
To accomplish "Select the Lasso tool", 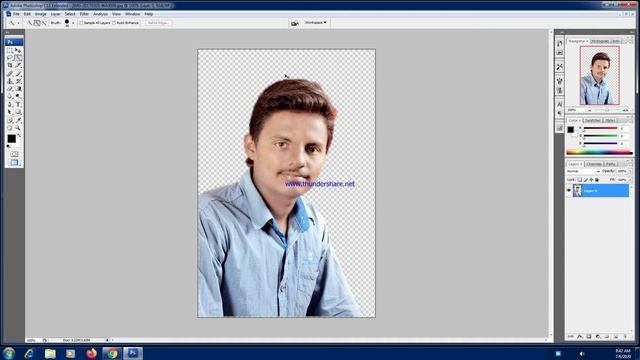I will [x=10, y=58].
